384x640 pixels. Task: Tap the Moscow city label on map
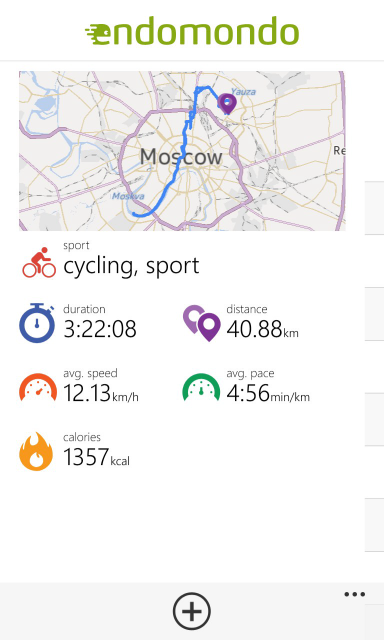[181, 157]
